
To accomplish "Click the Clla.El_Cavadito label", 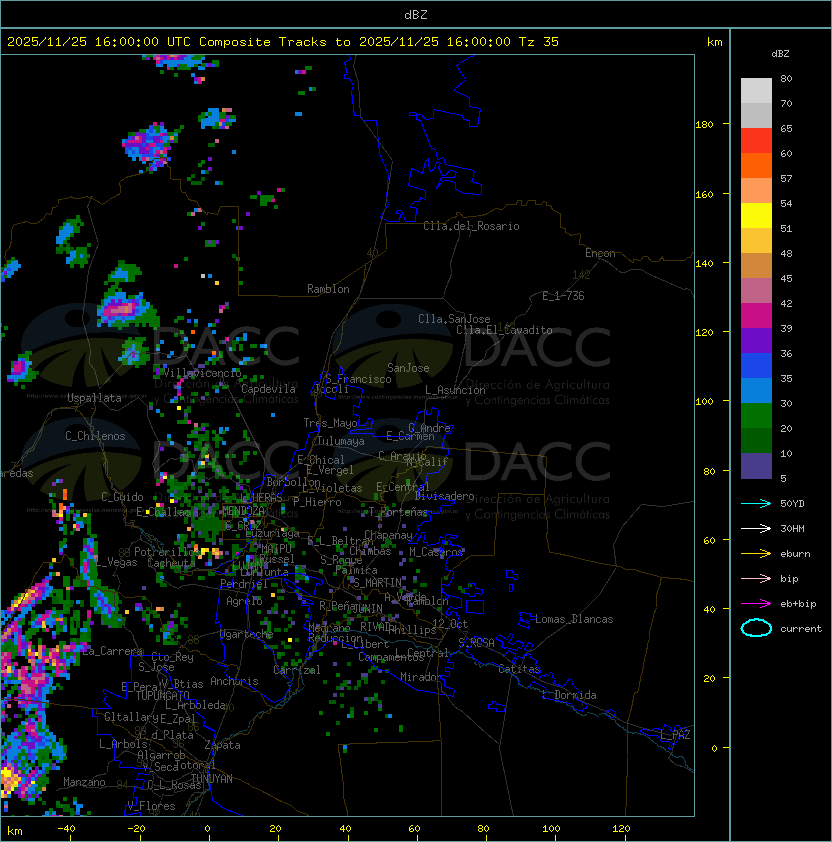I will click(504, 330).
